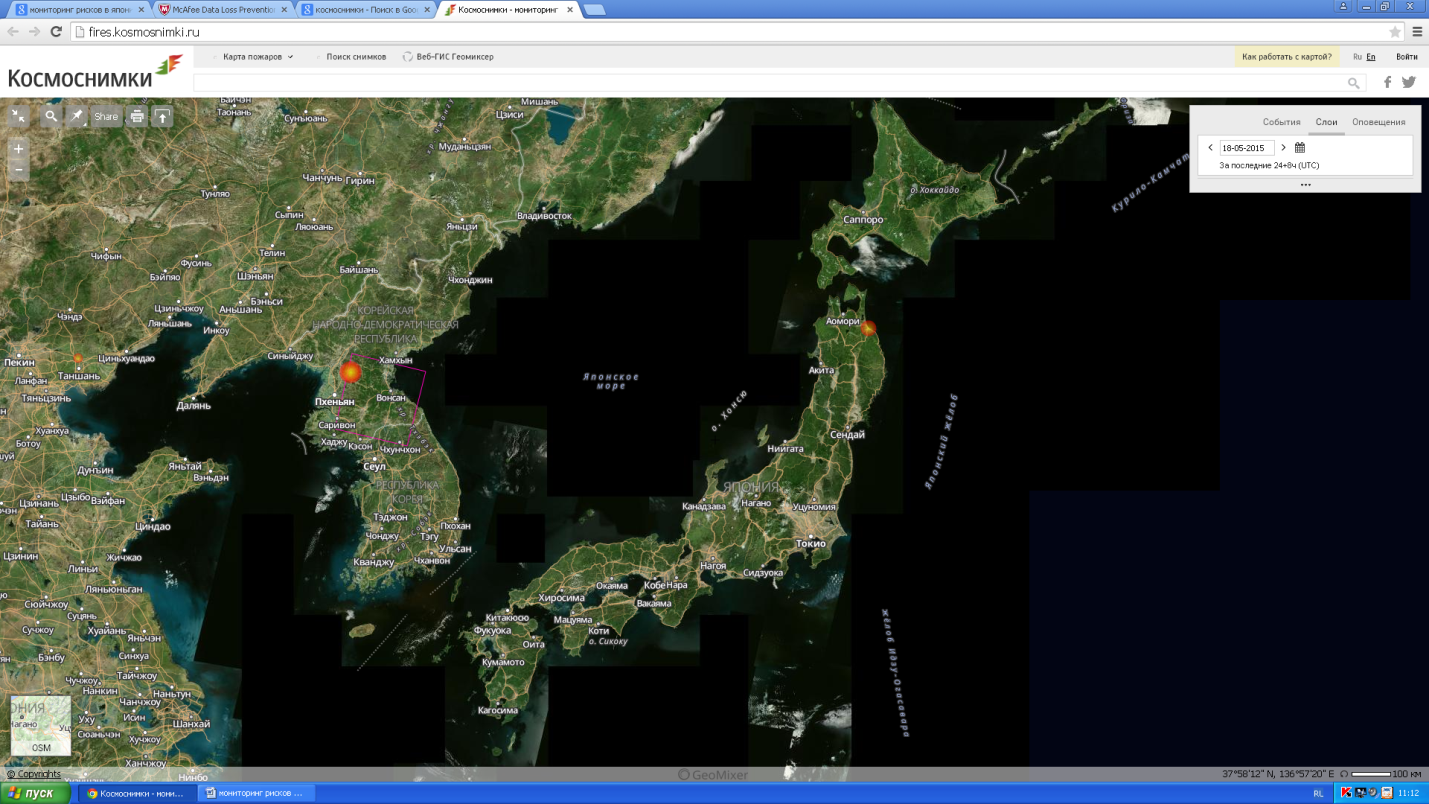Open мониторинг рисков Word taskbar item
Viewport: 1429px width, 804px height.
(257, 793)
